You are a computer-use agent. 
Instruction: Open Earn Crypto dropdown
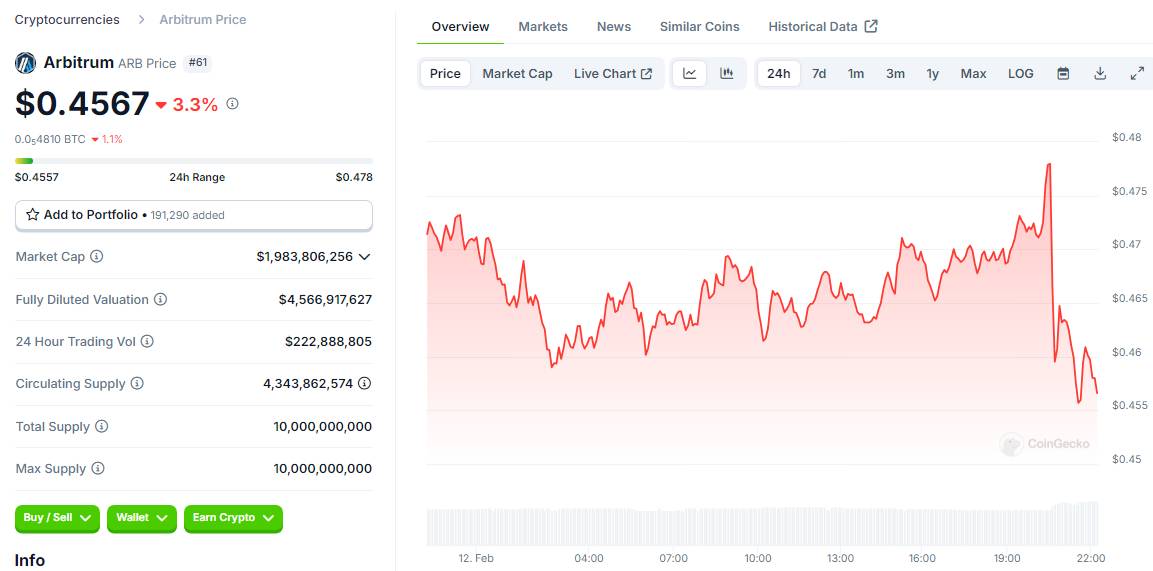(233, 518)
